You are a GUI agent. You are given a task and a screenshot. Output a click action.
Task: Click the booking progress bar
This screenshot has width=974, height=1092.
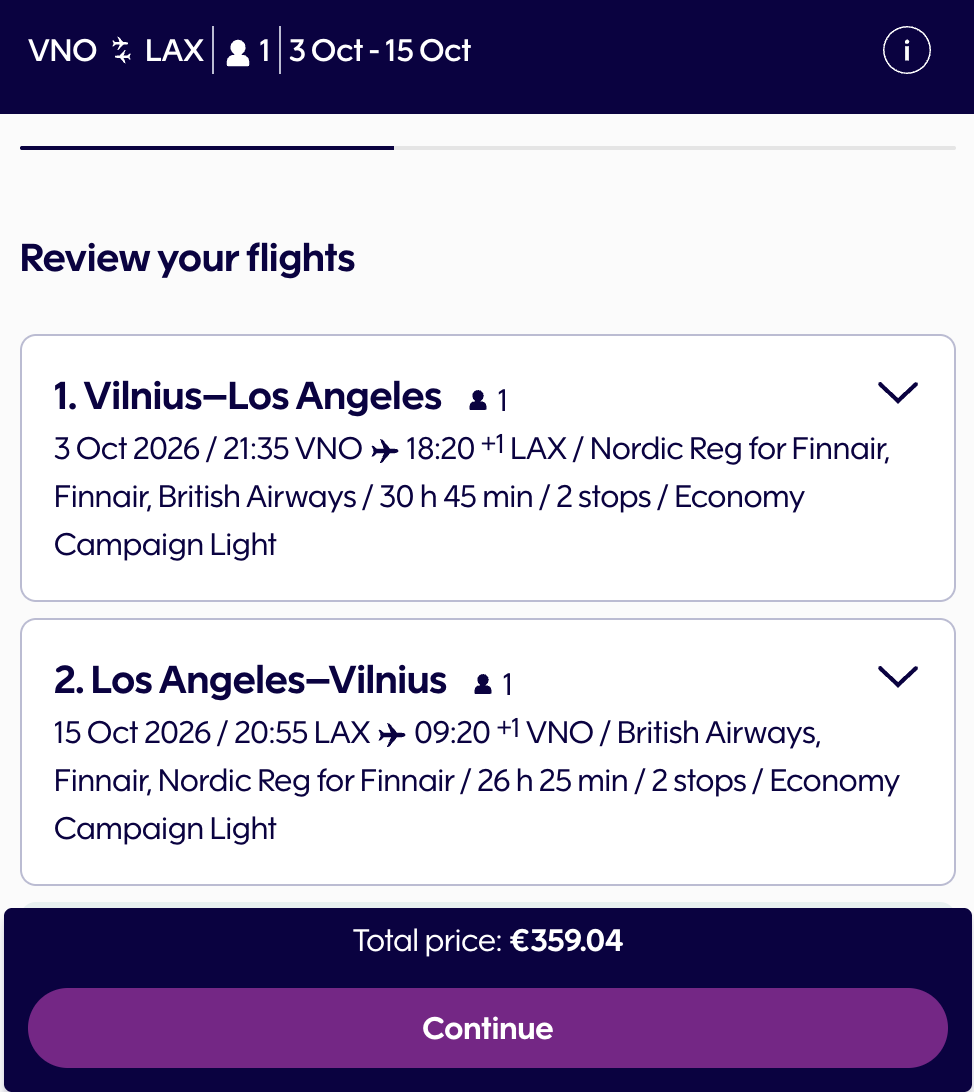pos(487,148)
